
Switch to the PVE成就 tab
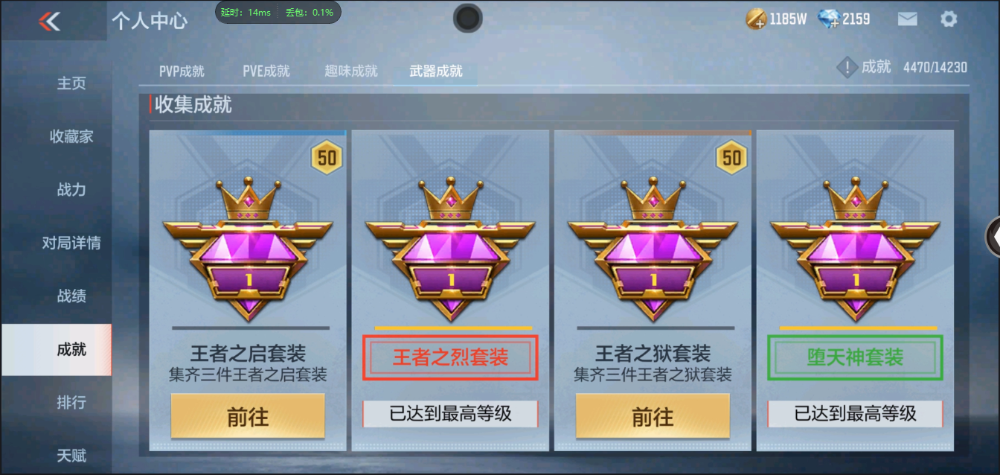point(266,71)
